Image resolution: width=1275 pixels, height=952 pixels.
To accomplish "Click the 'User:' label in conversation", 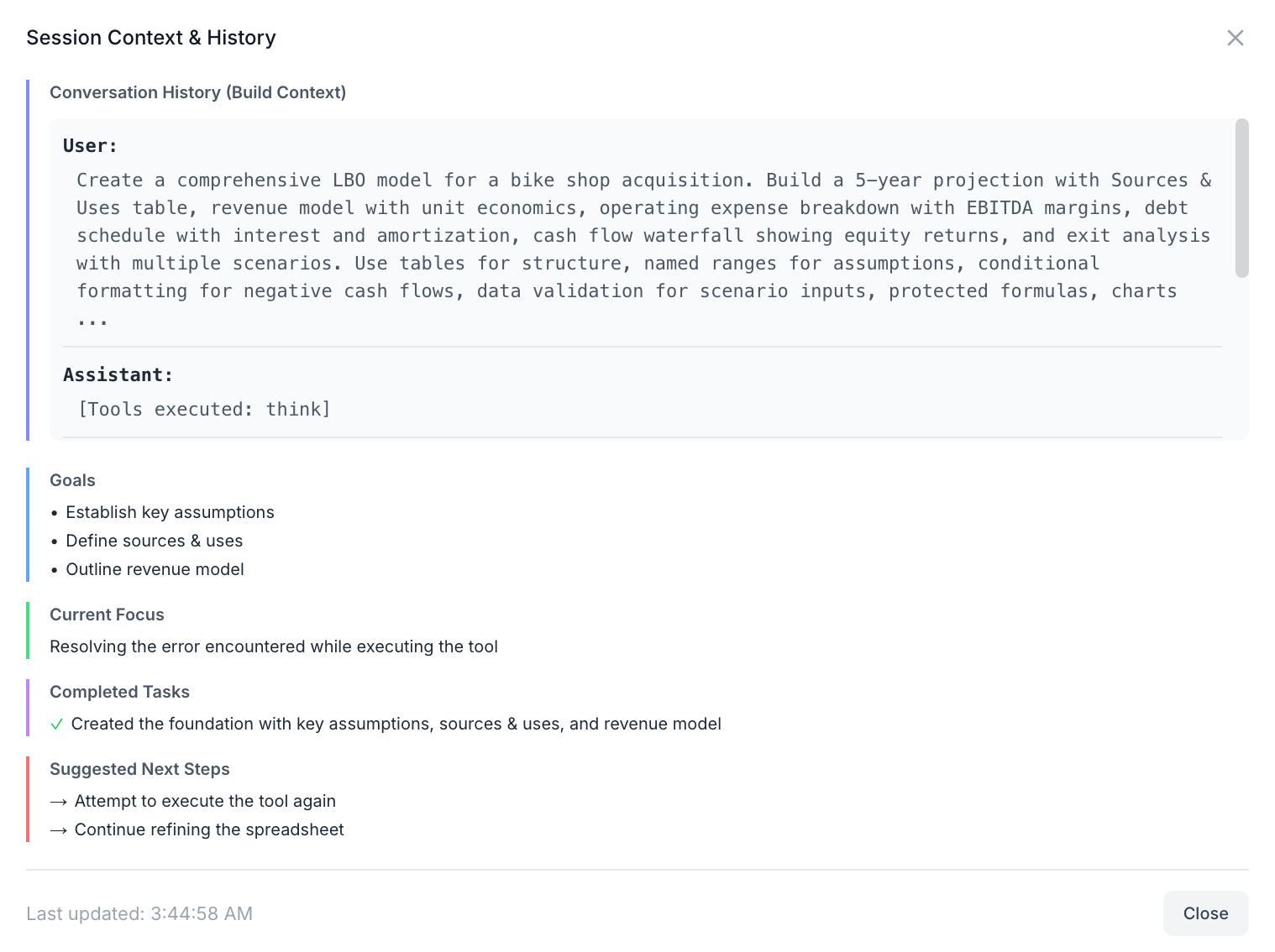I will coord(90,146).
